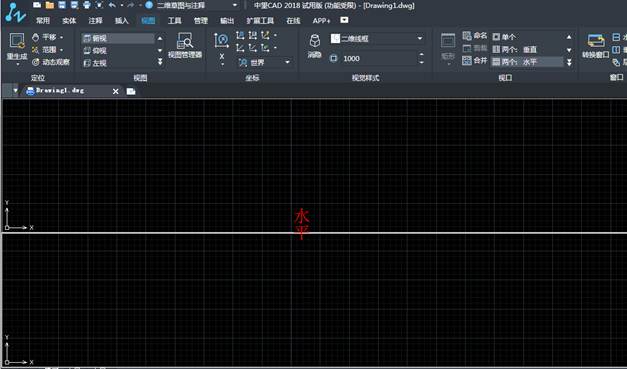Click the ribbon minimize dropdown icon after APP+
The width and height of the screenshot is (627, 369).
click(x=344, y=20)
